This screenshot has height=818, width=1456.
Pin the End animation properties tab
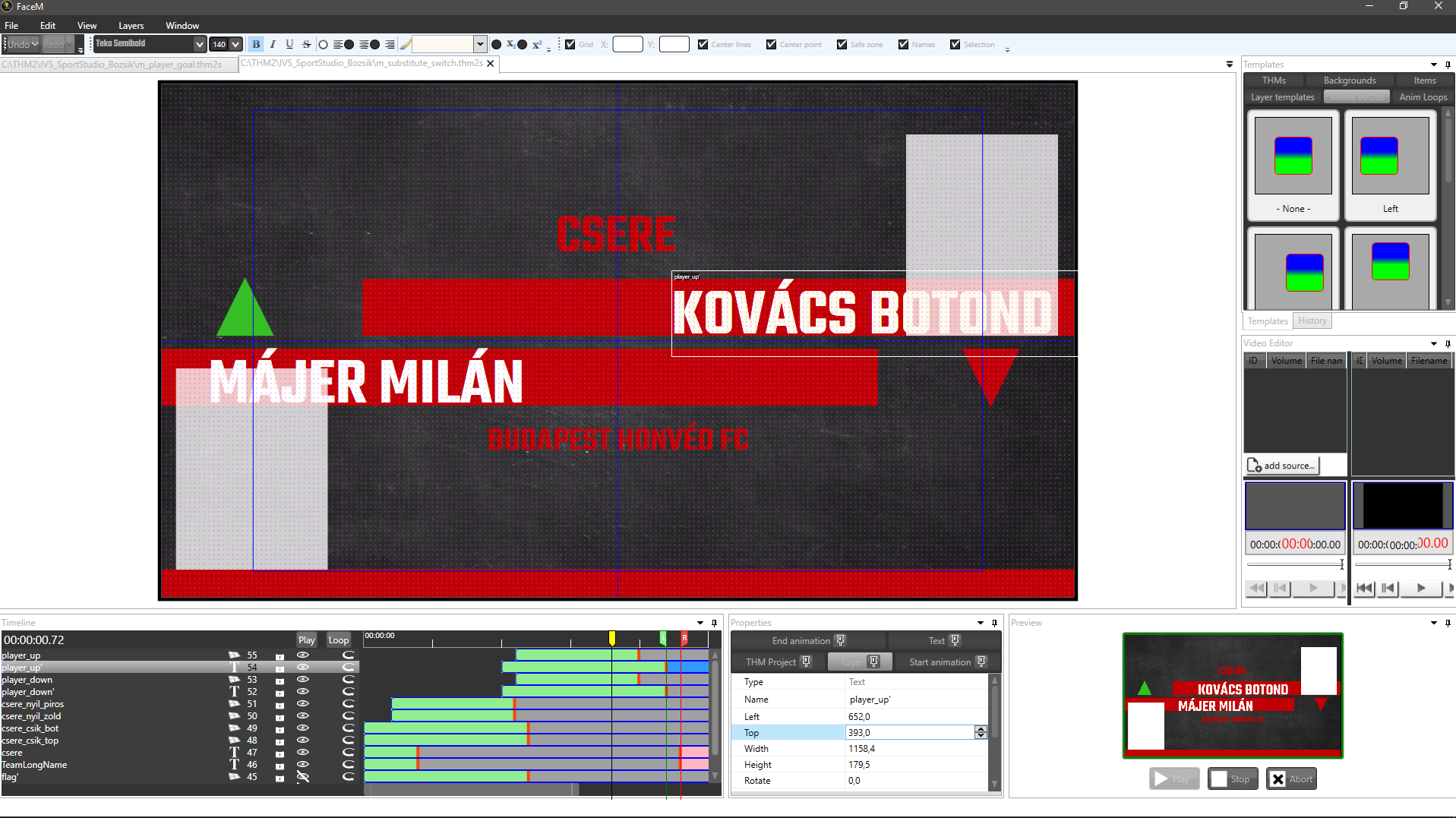(x=840, y=641)
